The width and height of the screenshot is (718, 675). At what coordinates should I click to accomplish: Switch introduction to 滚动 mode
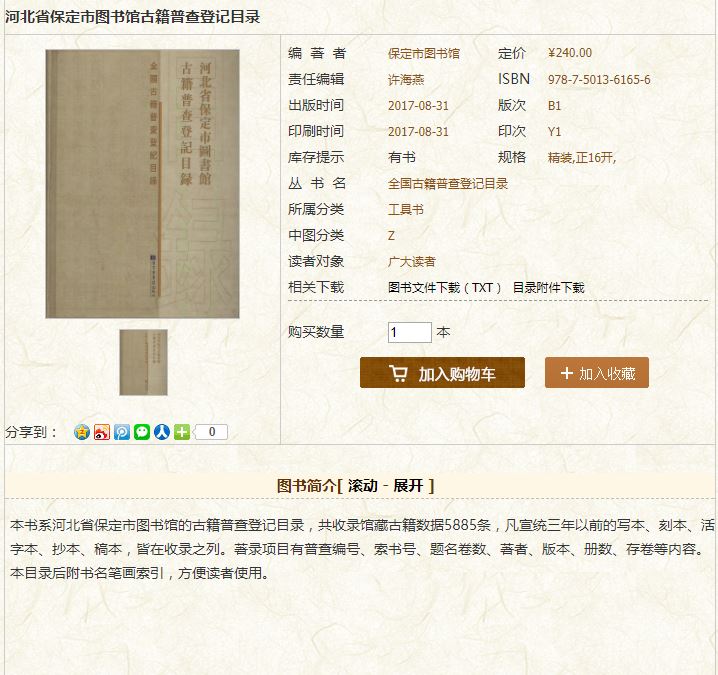pos(363,485)
